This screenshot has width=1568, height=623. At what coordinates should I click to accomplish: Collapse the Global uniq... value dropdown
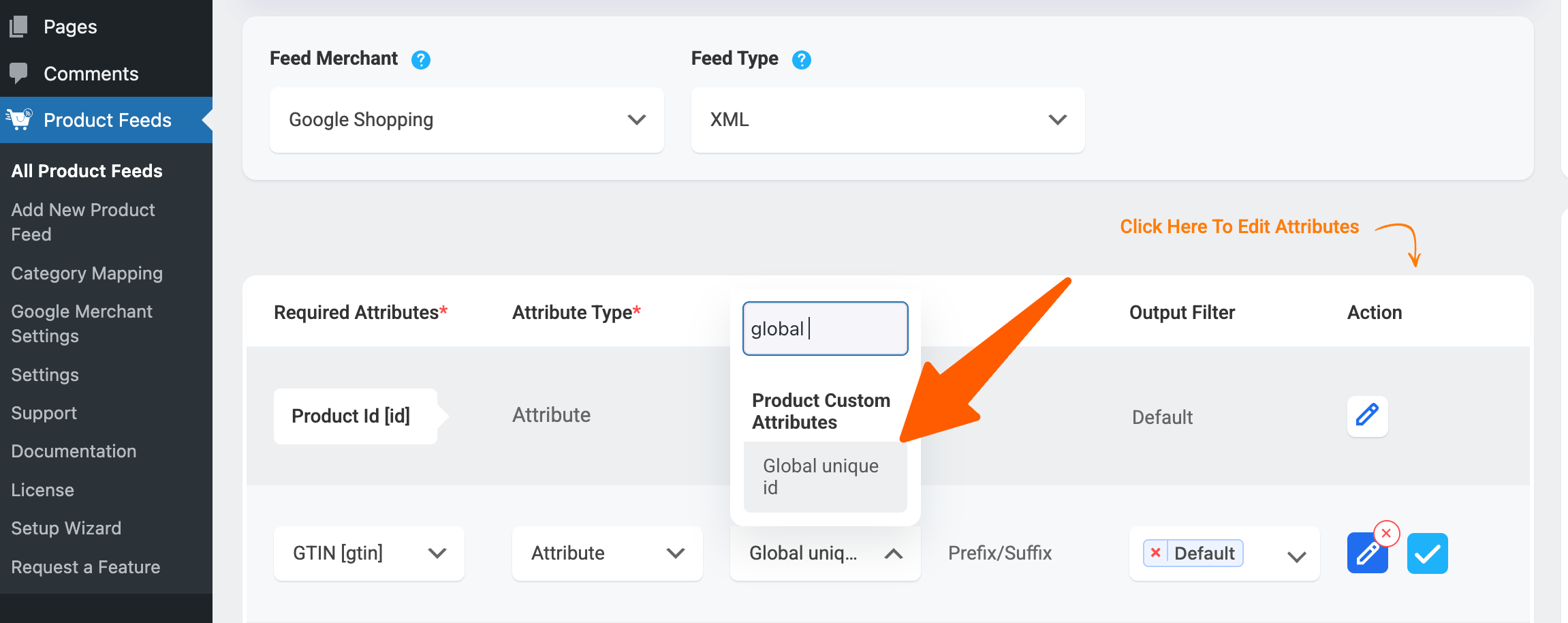(893, 553)
